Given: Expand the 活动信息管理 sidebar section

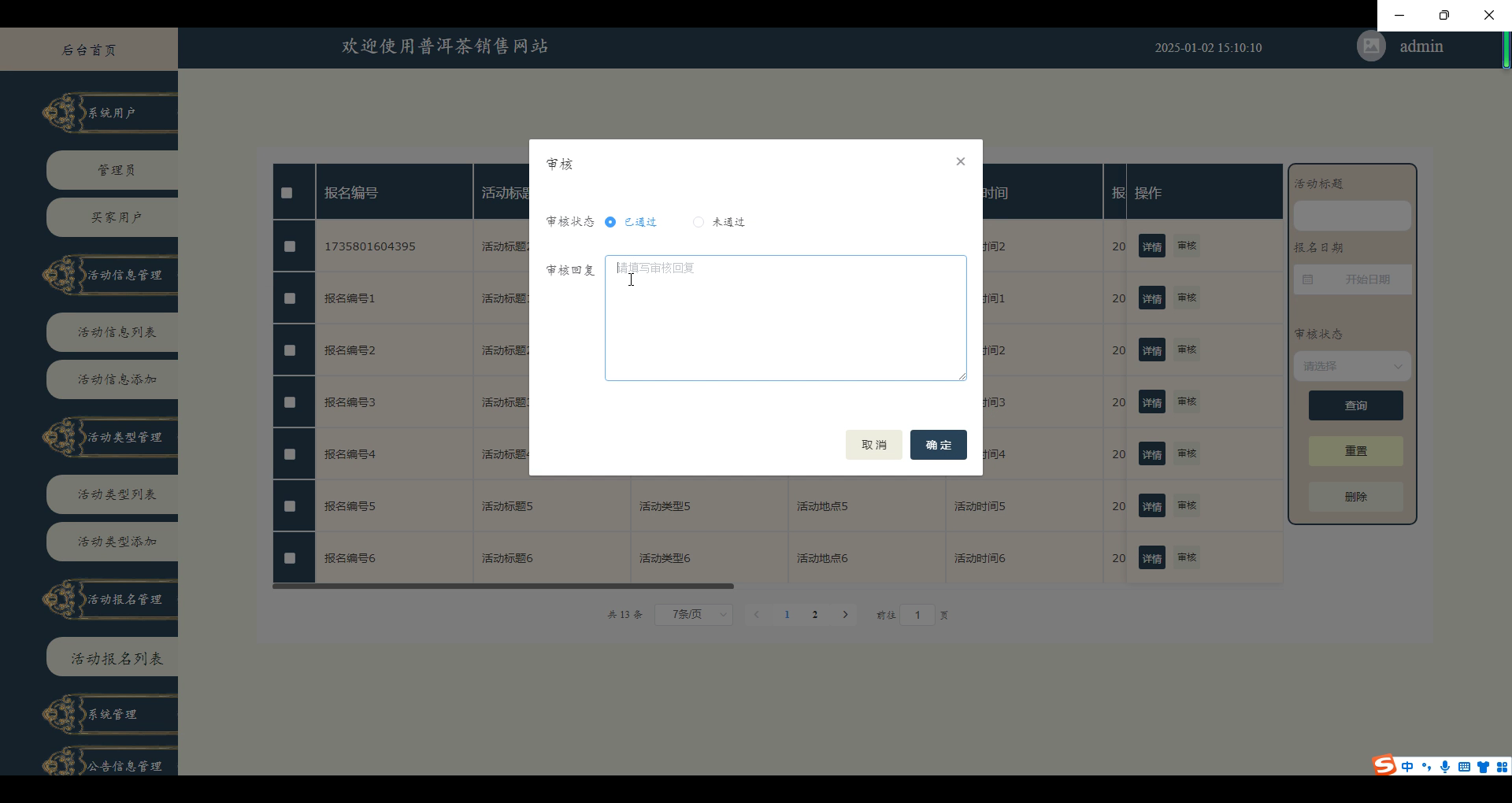Looking at the screenshot, I should pyautogui.click(x=110, y=275).
